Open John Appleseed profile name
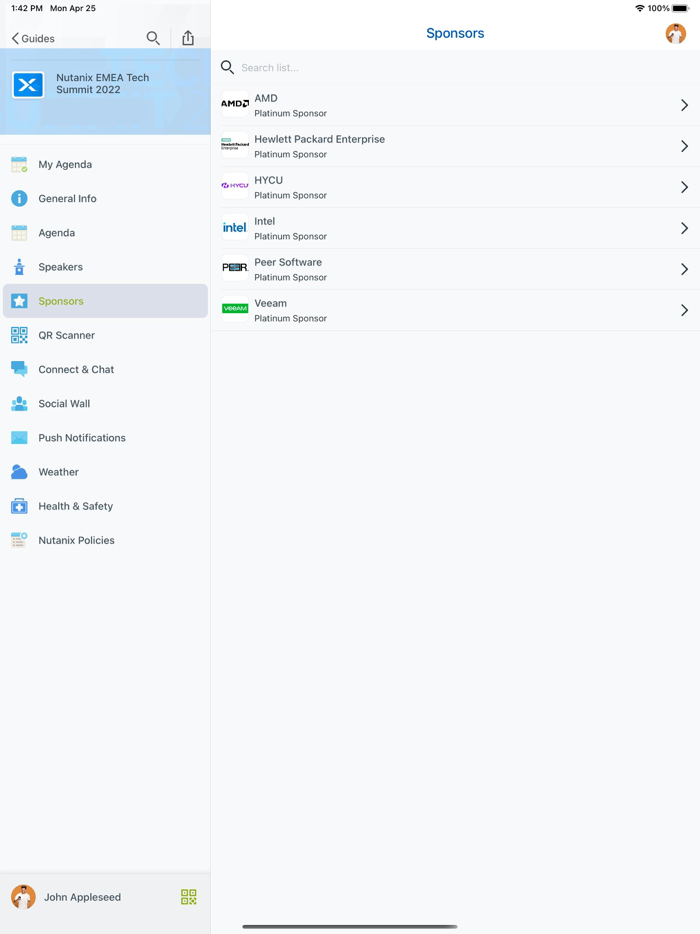This screenshot has width=700, height=934. click(x=82, y=897)
